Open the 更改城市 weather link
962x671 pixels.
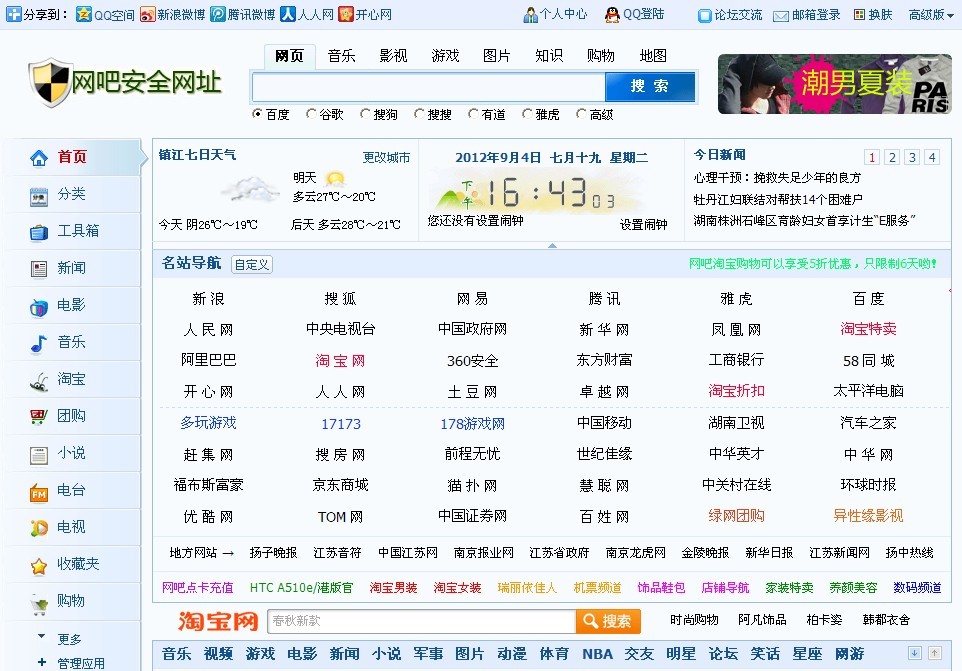pyautogui.click(x=386, y=158)
